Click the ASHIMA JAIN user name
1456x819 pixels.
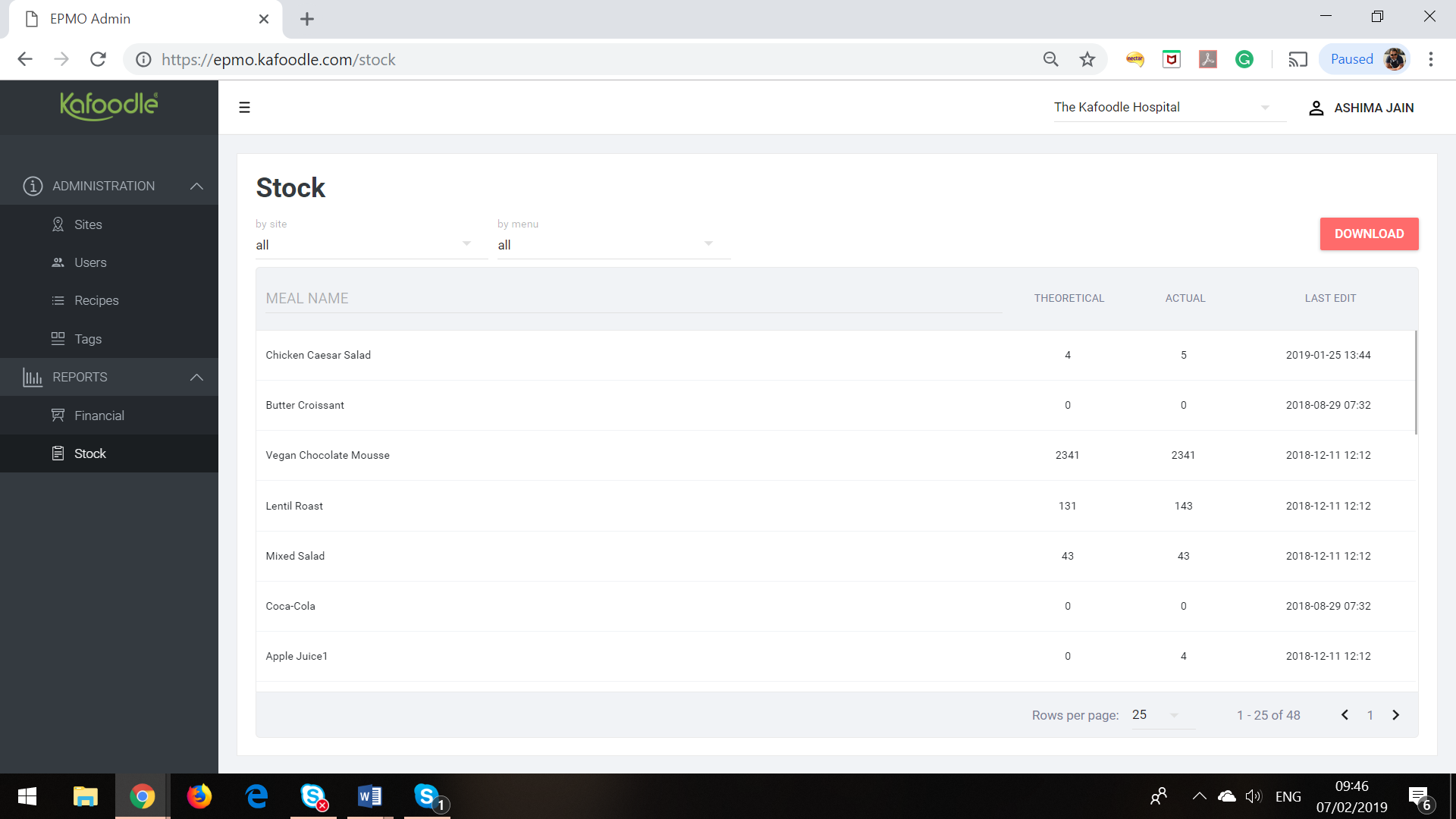click(x=1373, y=108)
